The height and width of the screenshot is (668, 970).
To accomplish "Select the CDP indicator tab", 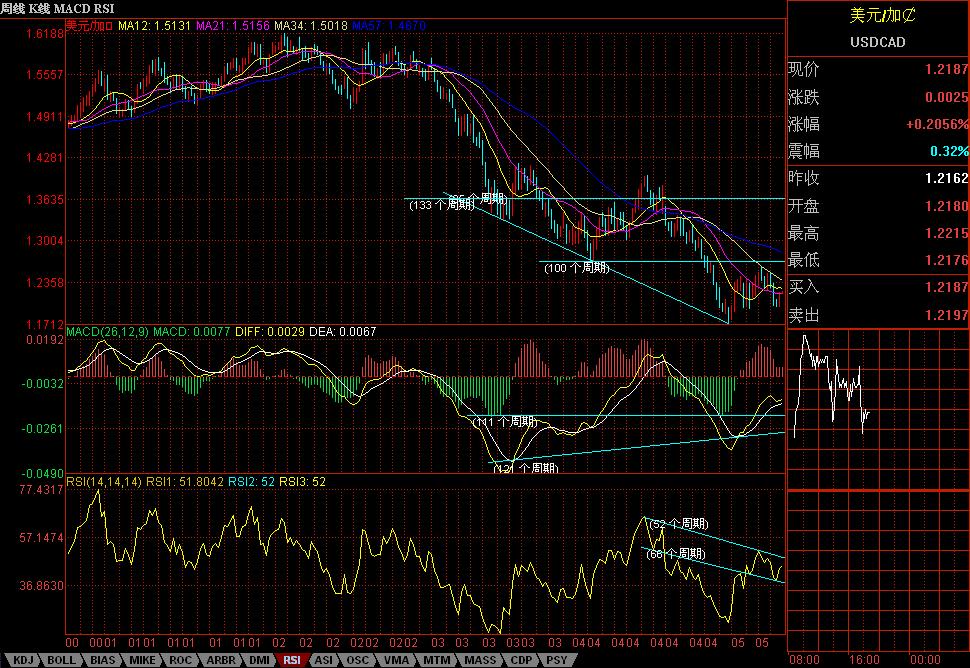I will 519,660.
